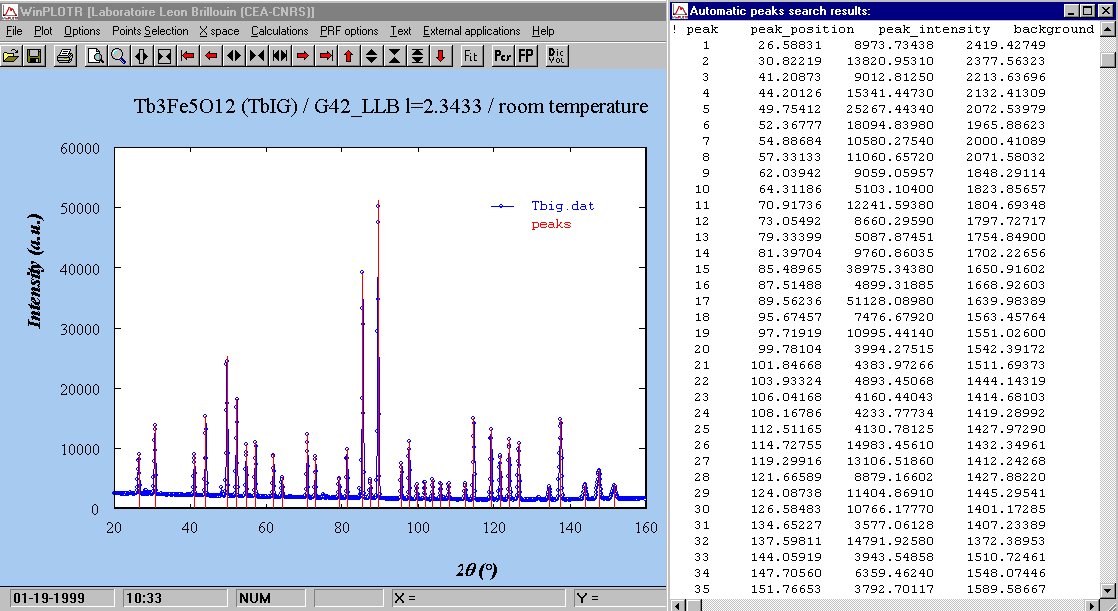Image resolution: width=1118 pixels, height=611 pixels.
Task: Open the External applications menu
Action: (x=471, y=31)
